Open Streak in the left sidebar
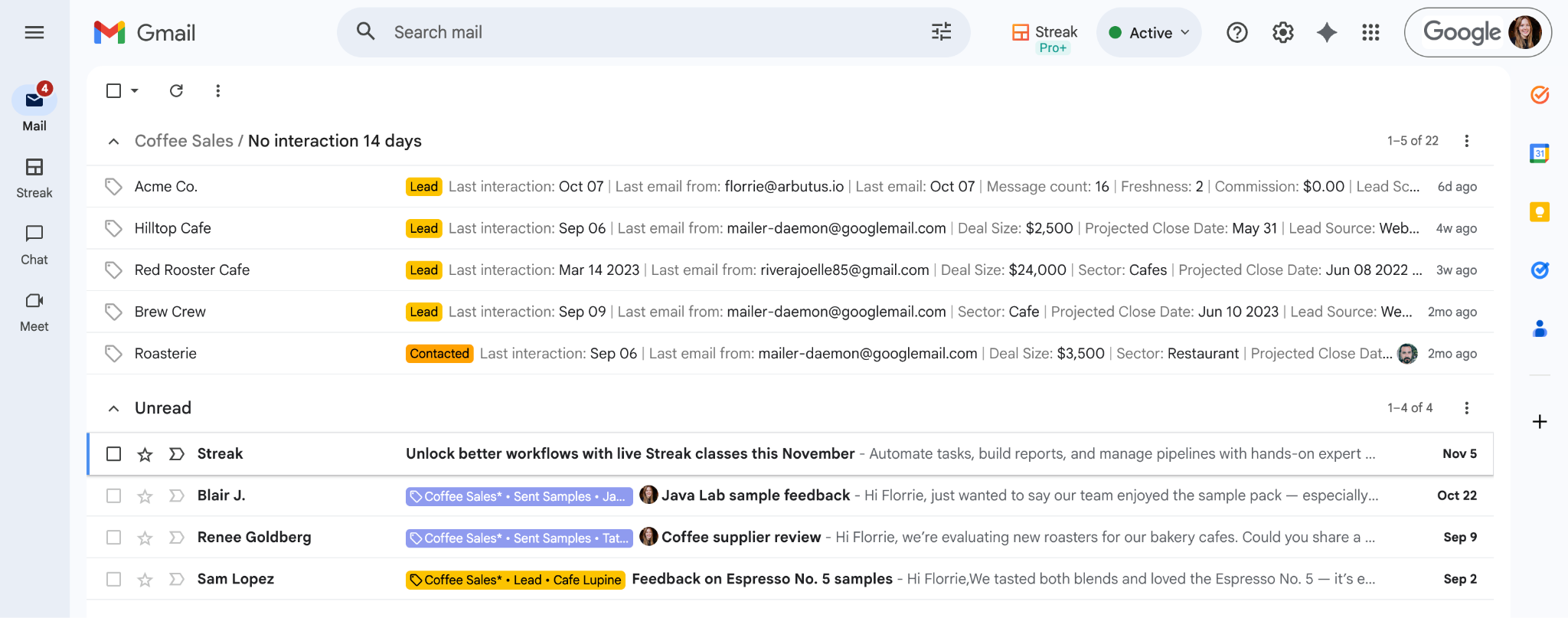This screenshot has height=618, width=1568. coord(34,178)
